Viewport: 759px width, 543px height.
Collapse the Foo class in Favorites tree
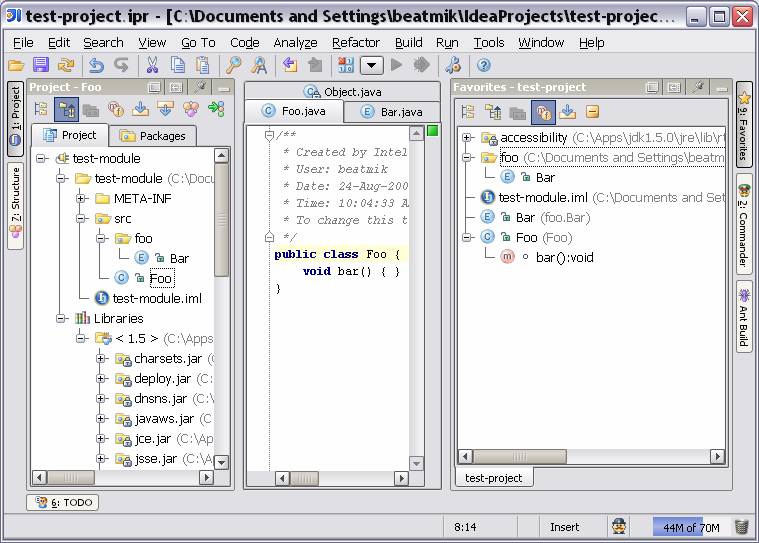coord(467,237)
